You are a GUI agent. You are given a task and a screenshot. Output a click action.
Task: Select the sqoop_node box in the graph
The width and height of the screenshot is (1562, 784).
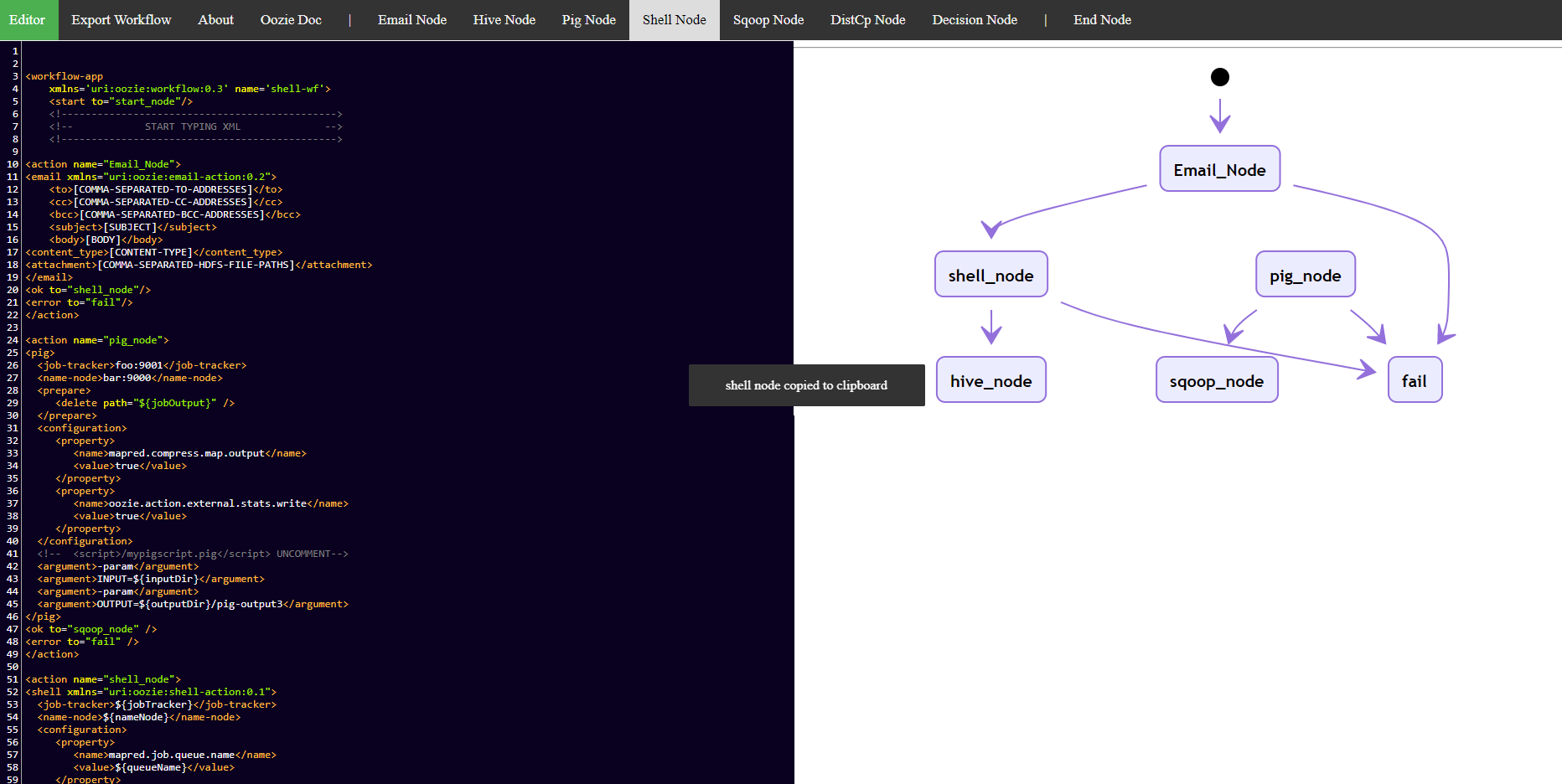click(1217, 380)
